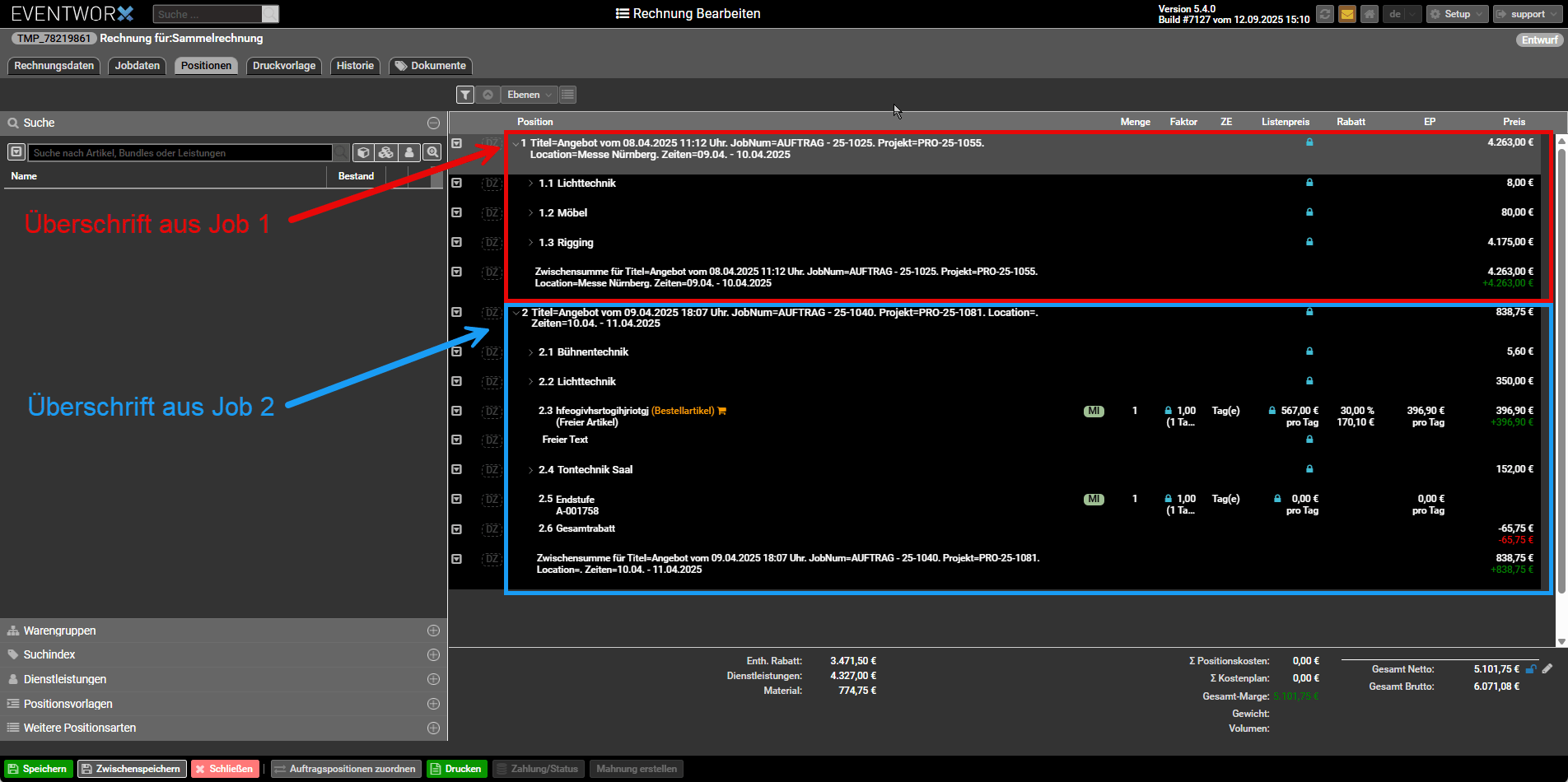
Task: Expand the 1.3 Rigging position group
Action: click(530, 243)
